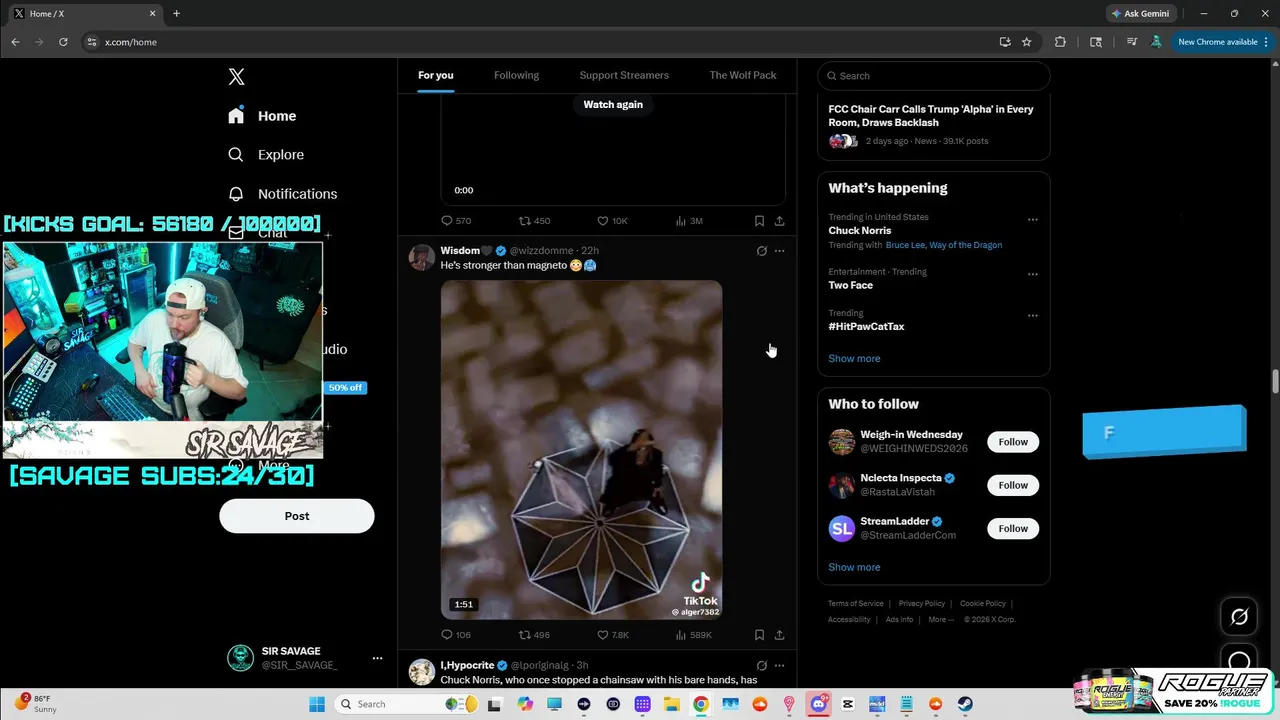Reply to the post with 570 replies
This screenshot has height=720, width=1280.
coord(456,221)
